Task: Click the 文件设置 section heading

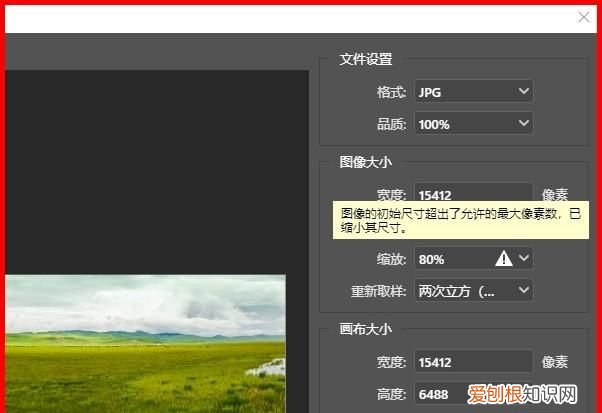Action: (366, 60)
